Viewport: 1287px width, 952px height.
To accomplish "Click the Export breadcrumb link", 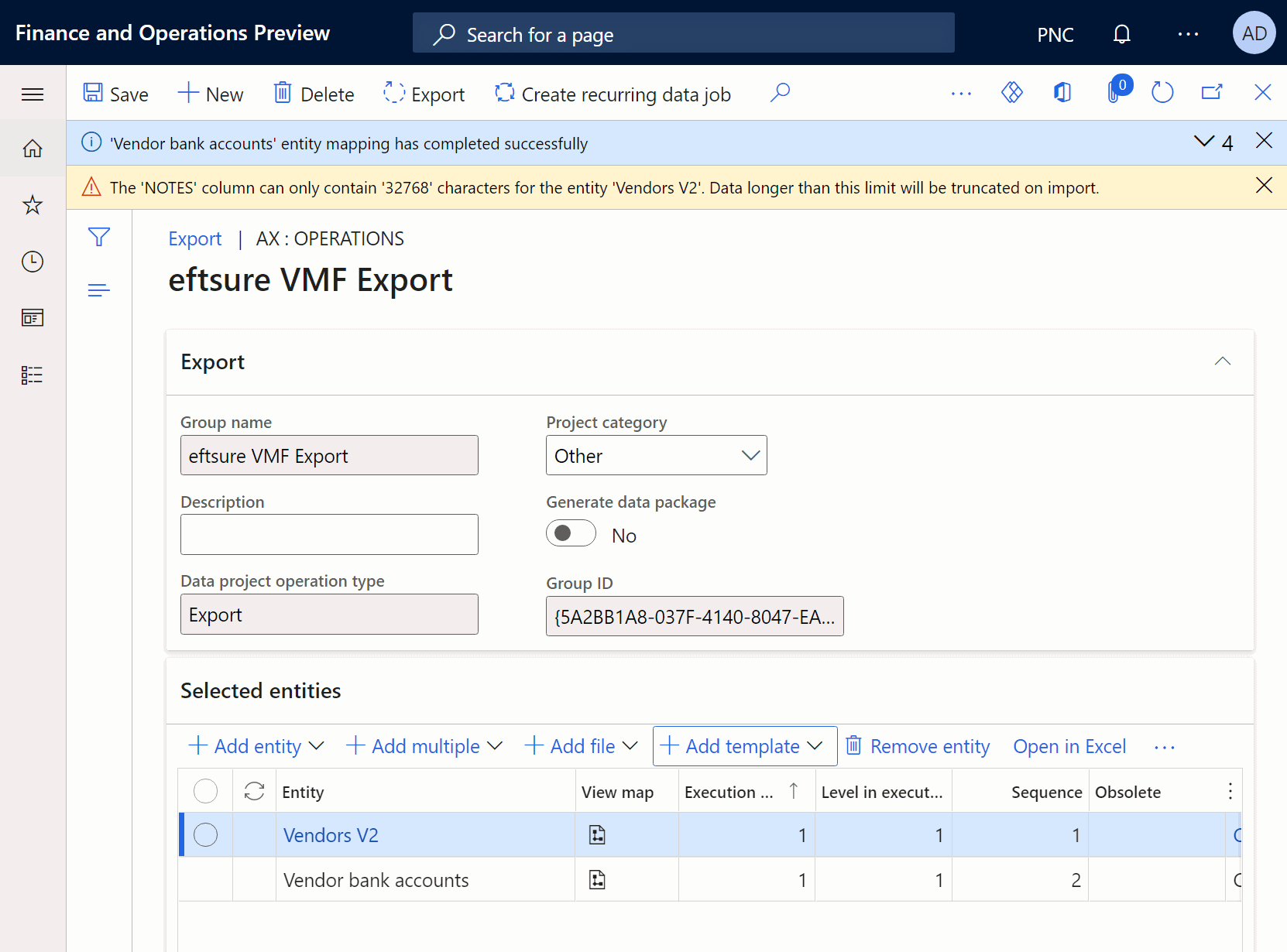I will click(x=195, y=238).
